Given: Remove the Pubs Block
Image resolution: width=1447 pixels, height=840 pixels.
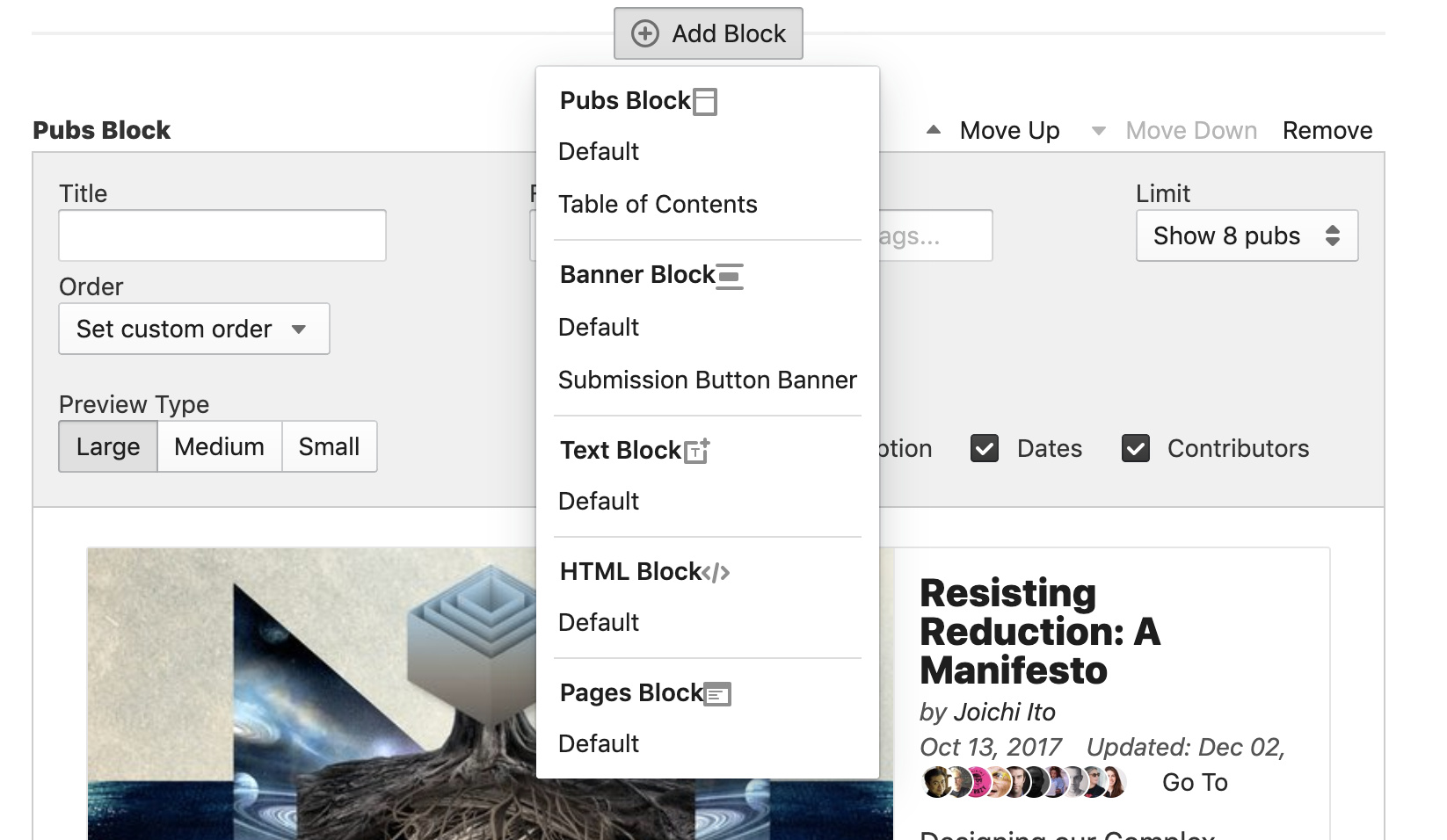Looking at the screenshot, I should [1327, 130].
